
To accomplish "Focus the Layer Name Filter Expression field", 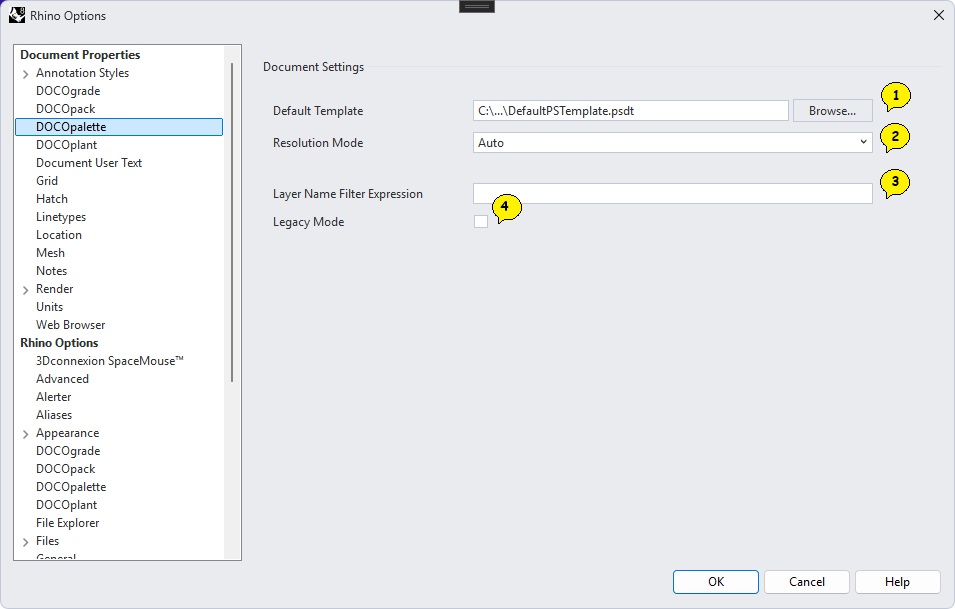I will pyautogui.click(x=672, y=194).
